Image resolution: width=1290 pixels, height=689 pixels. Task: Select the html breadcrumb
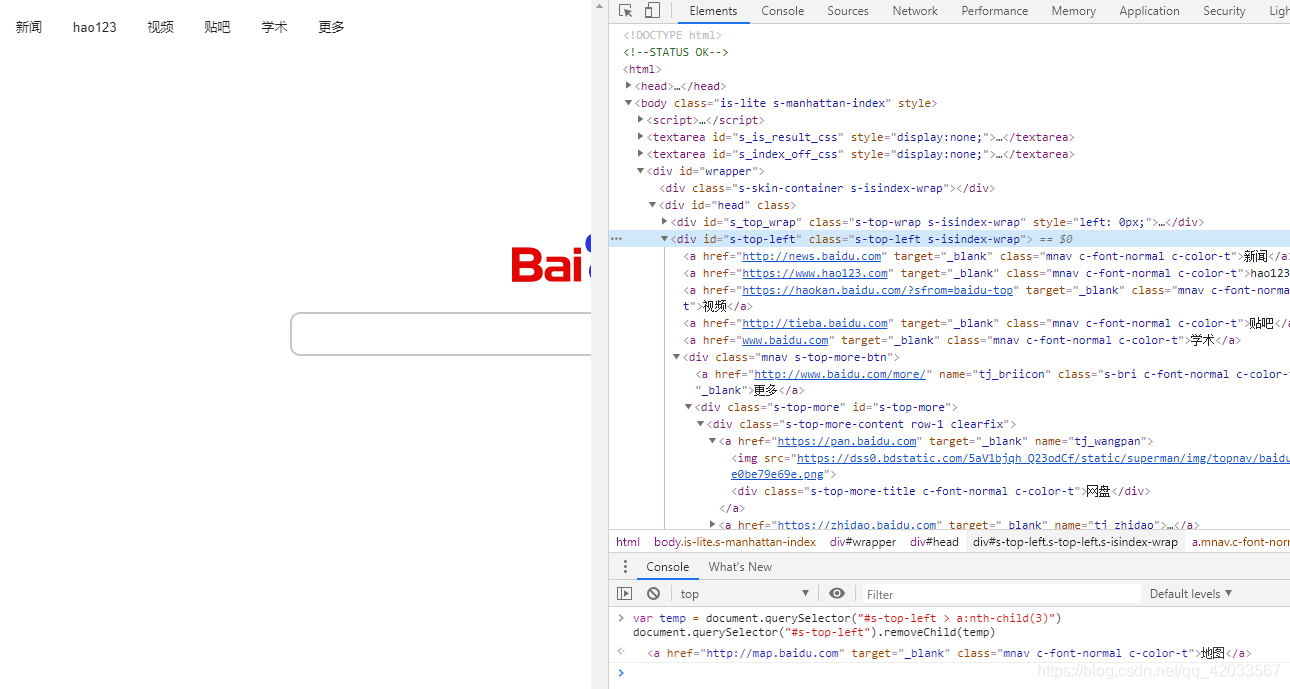[628, 542]
